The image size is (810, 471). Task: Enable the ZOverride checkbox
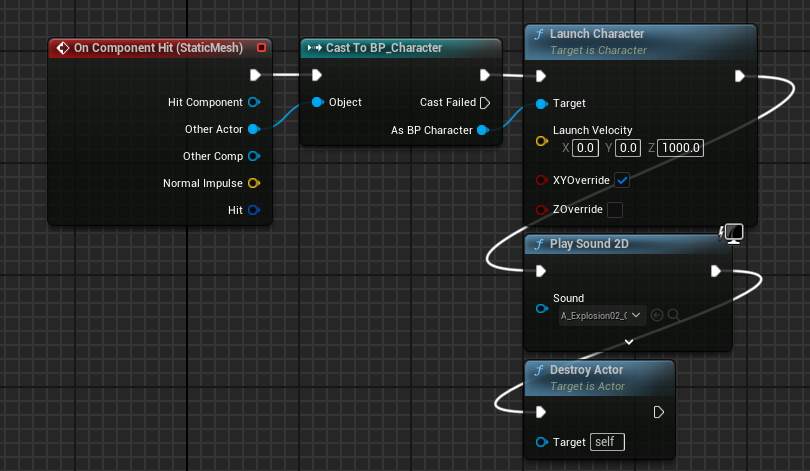[615, 210]
